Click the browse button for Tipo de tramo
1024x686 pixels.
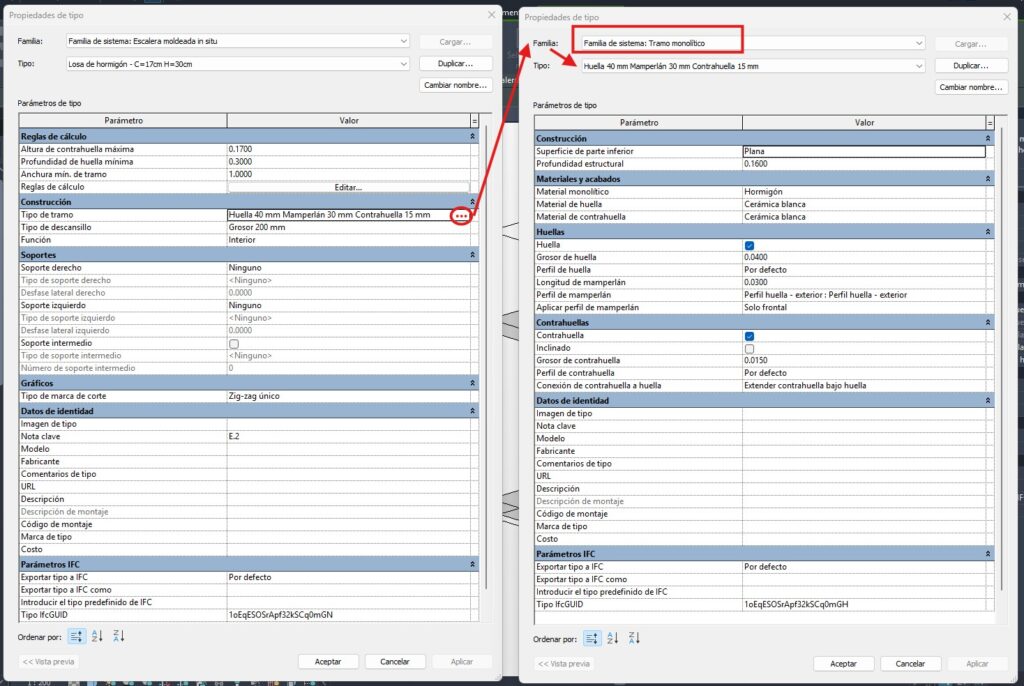point(460,215)
